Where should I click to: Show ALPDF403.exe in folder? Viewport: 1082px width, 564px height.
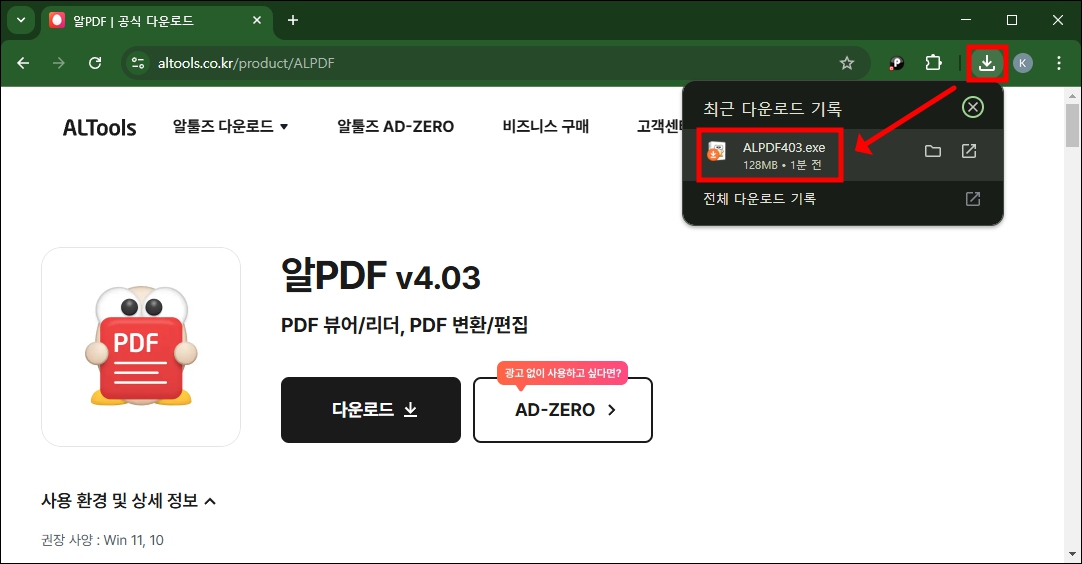(932, 151)
